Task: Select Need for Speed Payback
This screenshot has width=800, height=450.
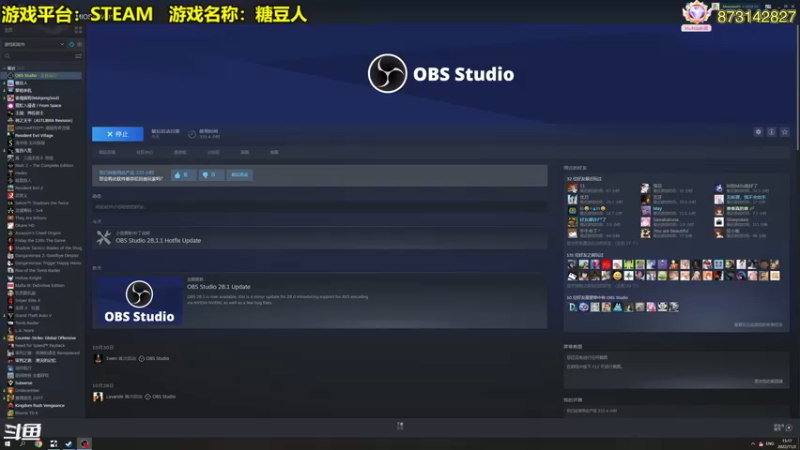Action: 40,345
